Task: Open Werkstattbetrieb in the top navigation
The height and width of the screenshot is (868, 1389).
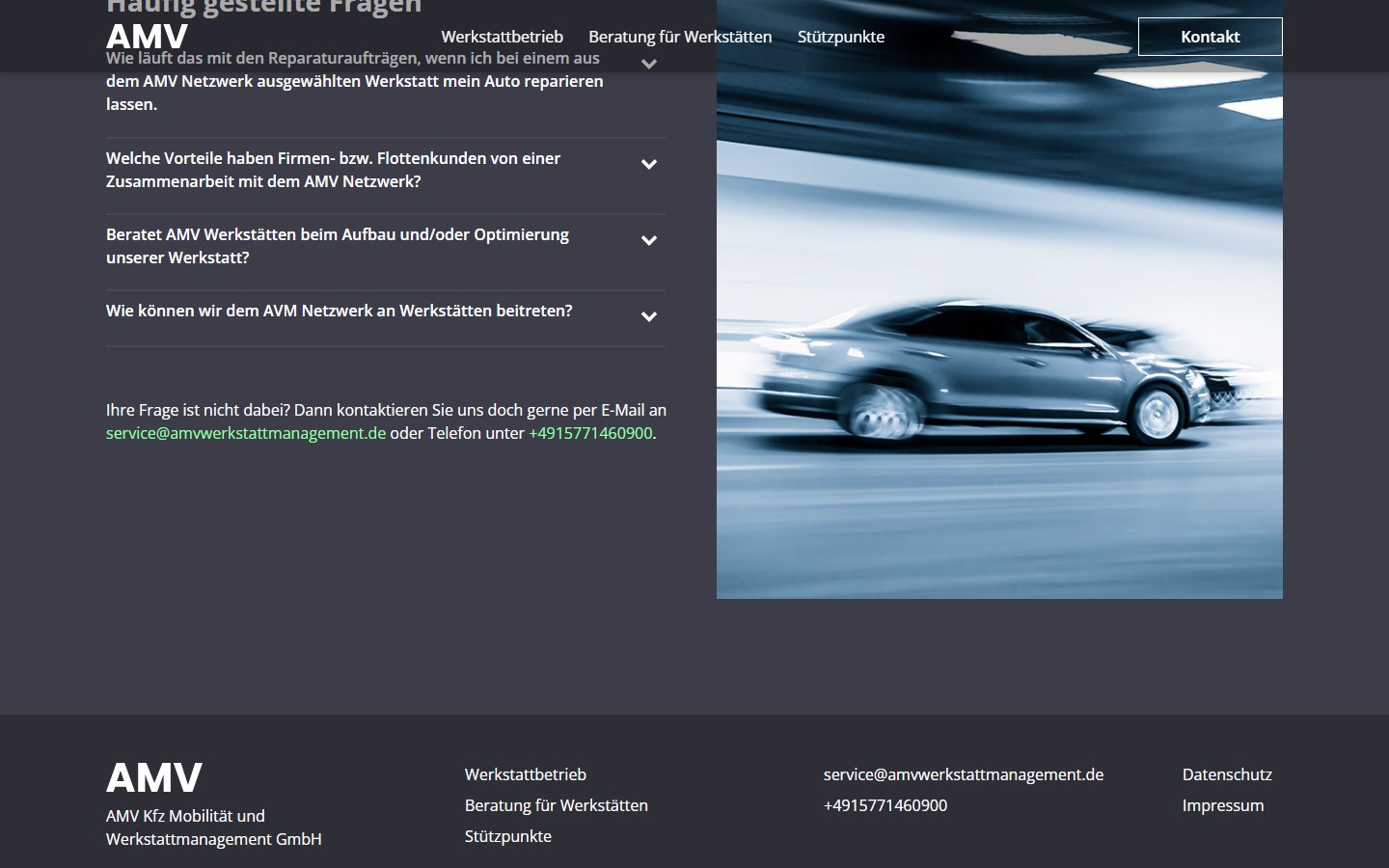Action: click(x=502, y=37)
